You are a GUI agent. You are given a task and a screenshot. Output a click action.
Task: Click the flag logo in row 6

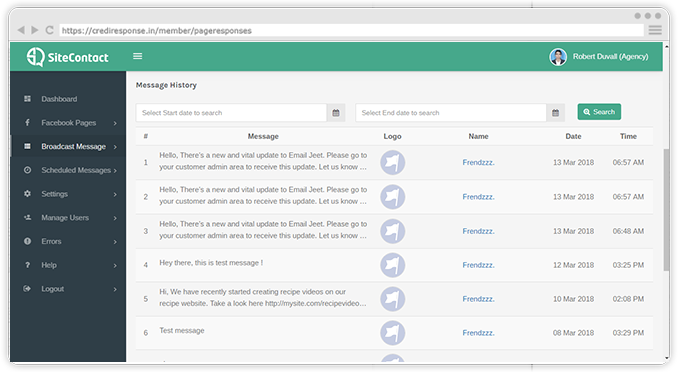click(393, 333)
